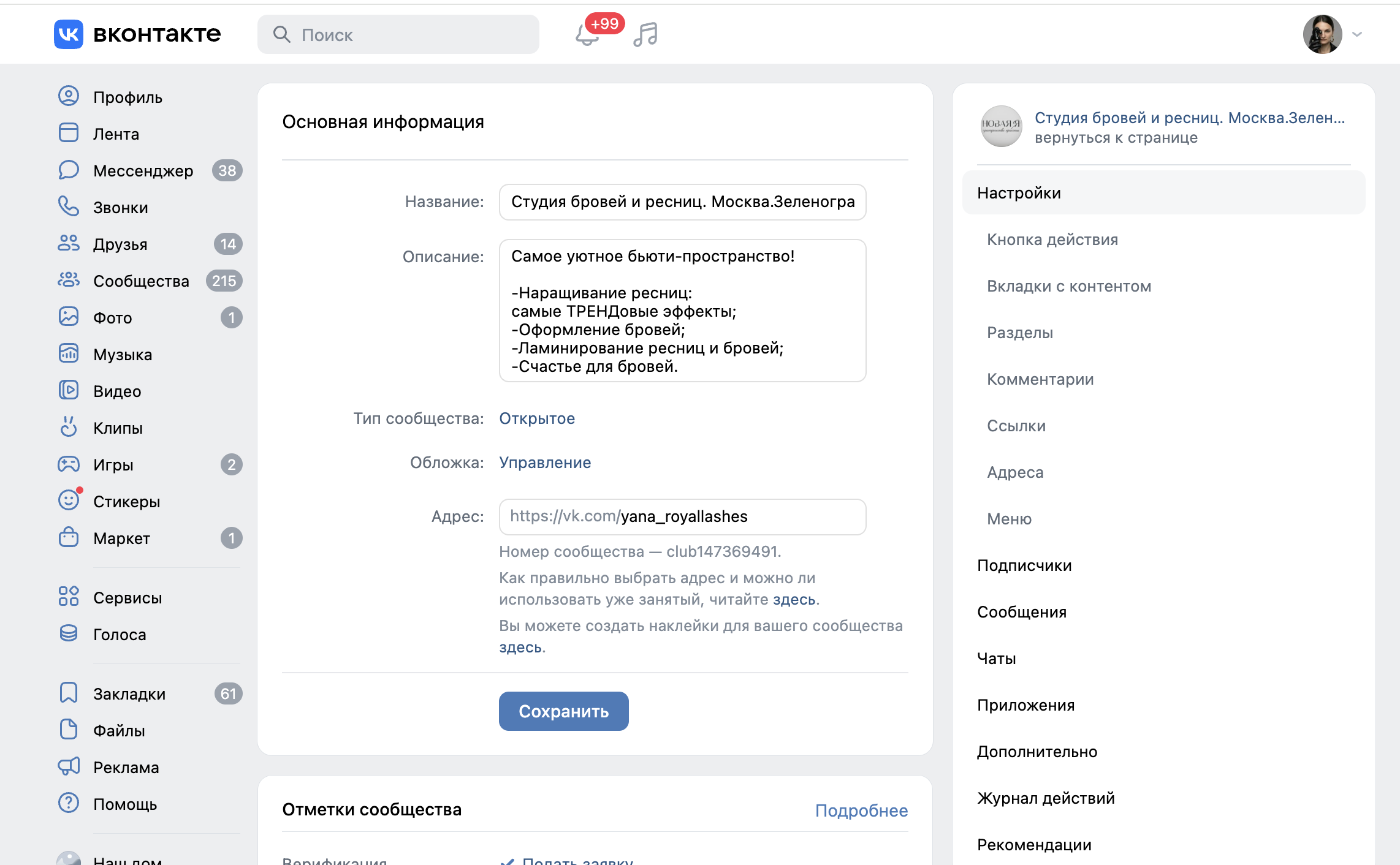The height and width of the screenshot is (865, 1400).
Task: Open the Тип сообщества Открытое selector
Action: pyautogui.click(x=537, y=418)
